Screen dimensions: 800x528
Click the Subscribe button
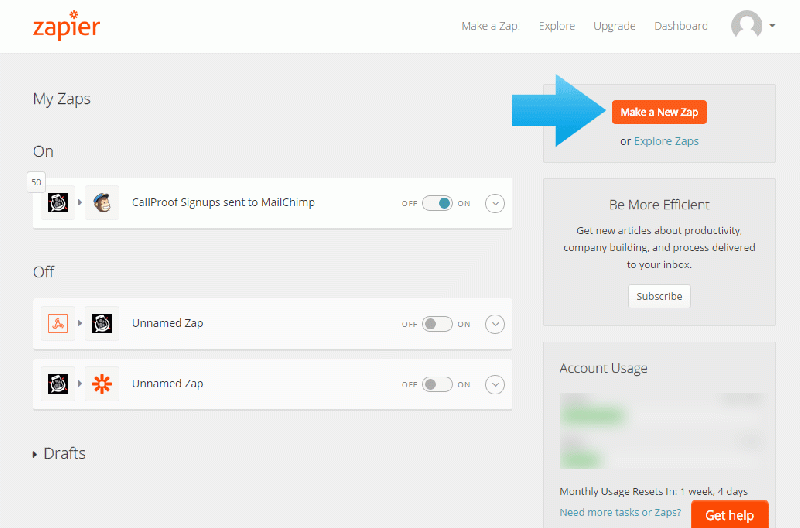click(x=659, y=296)
